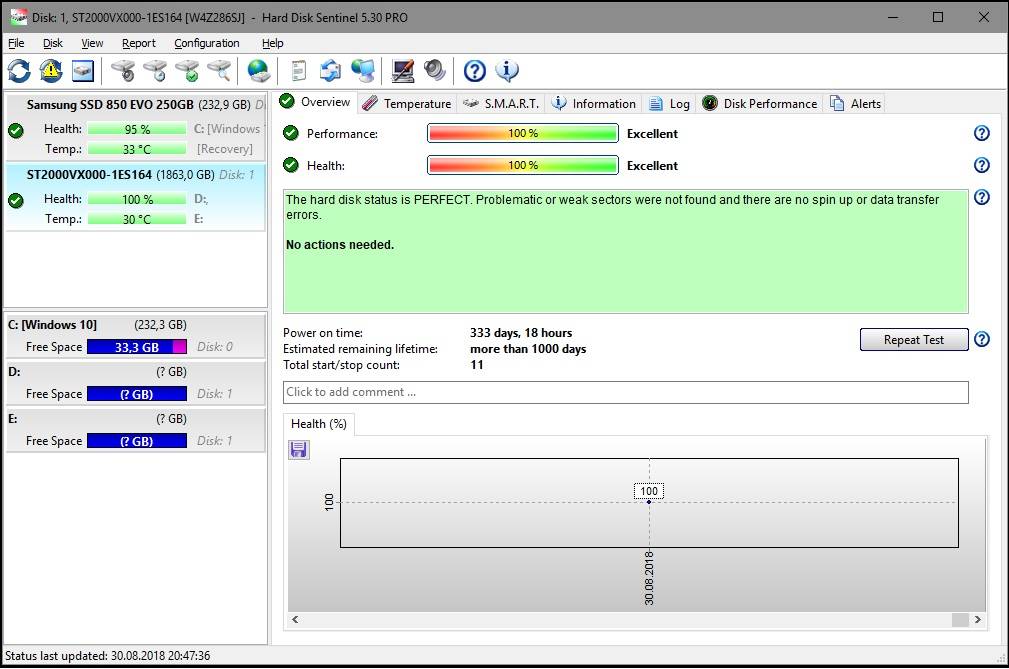Click the refresh icon with yellow warning triangle
The image size is (1009, 669).
pyautogui.click(x=51, y=71)
